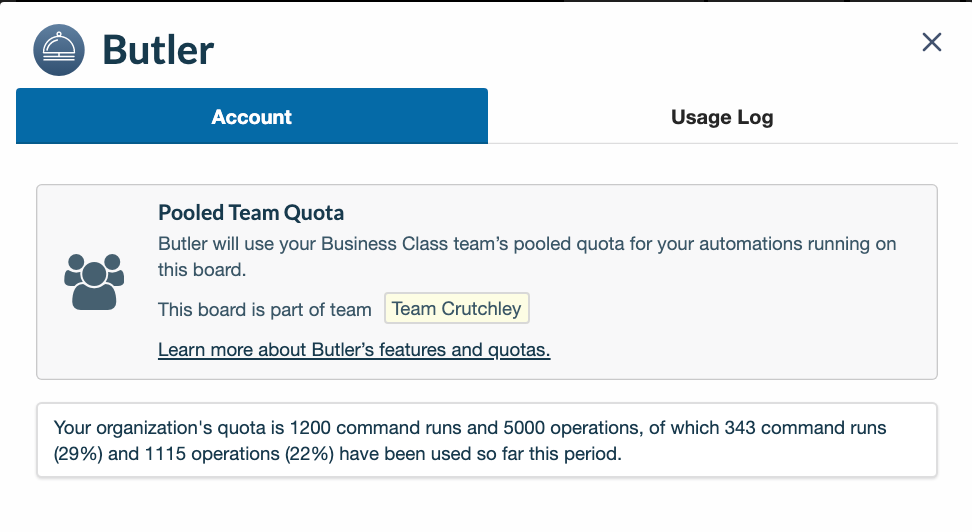Click the pooled team people icon
This screenshot has width=972, height=532.
pyautogui.click(x=94, y=280)
